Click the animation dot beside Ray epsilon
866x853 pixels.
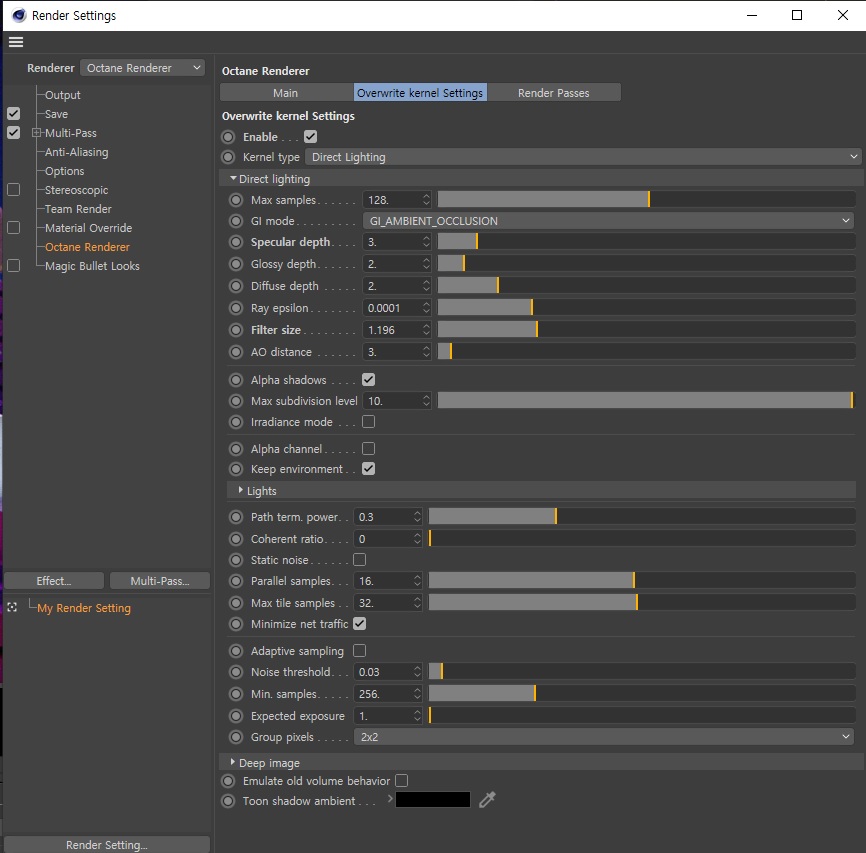coord(236,308)
